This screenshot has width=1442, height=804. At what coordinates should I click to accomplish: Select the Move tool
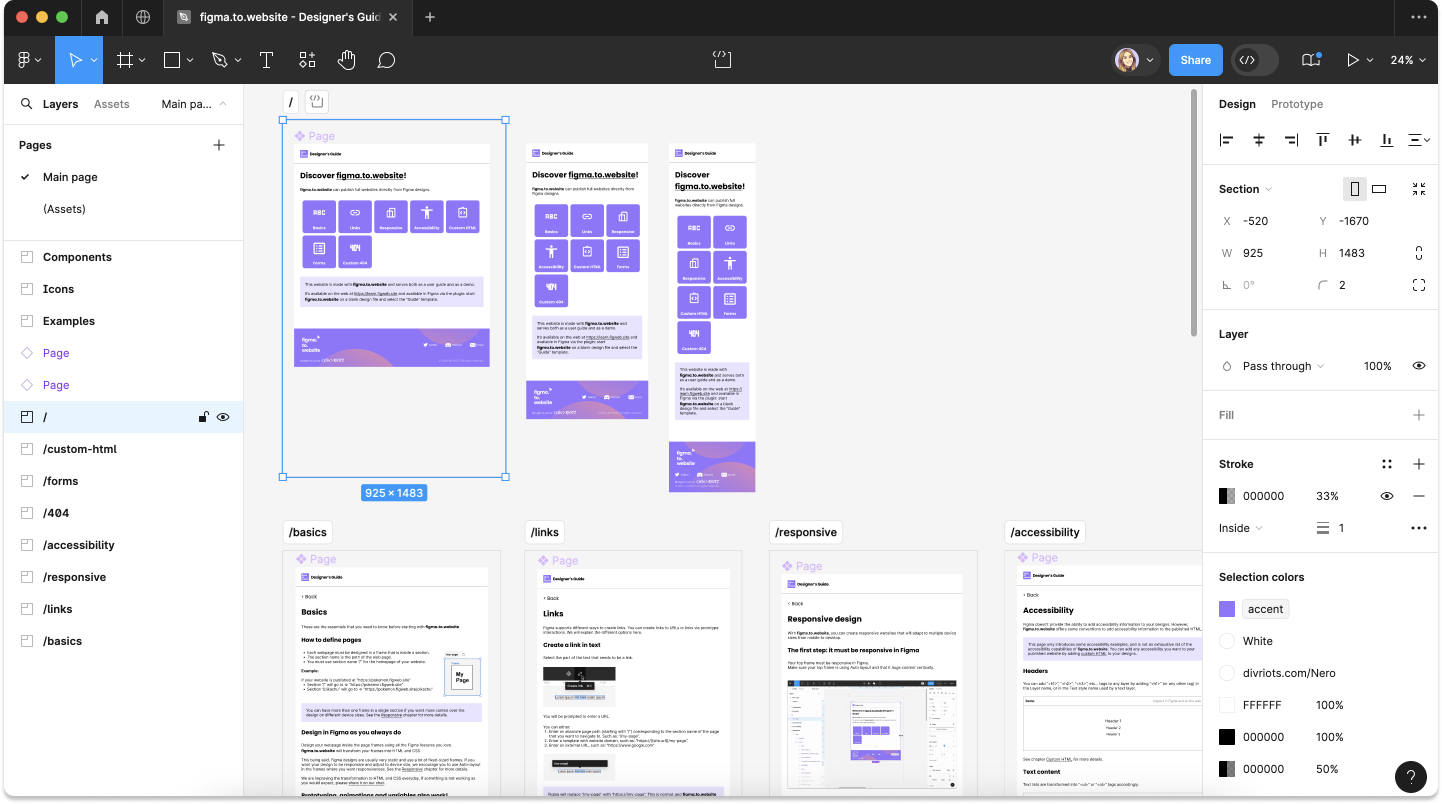[x=74, y=60]
